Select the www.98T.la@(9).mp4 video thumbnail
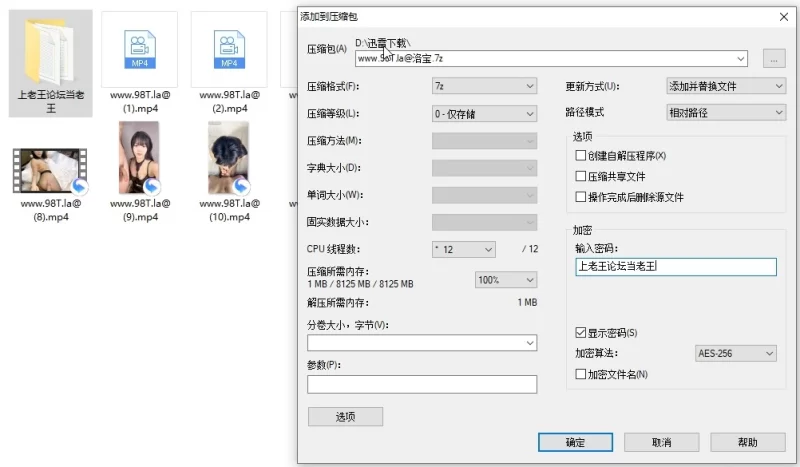 pyautogui.click(x=139, y=158)
